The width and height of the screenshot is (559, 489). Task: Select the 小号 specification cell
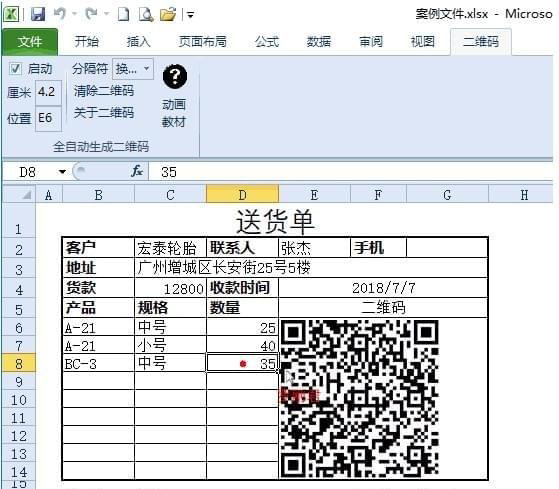[x=170, y=345]
